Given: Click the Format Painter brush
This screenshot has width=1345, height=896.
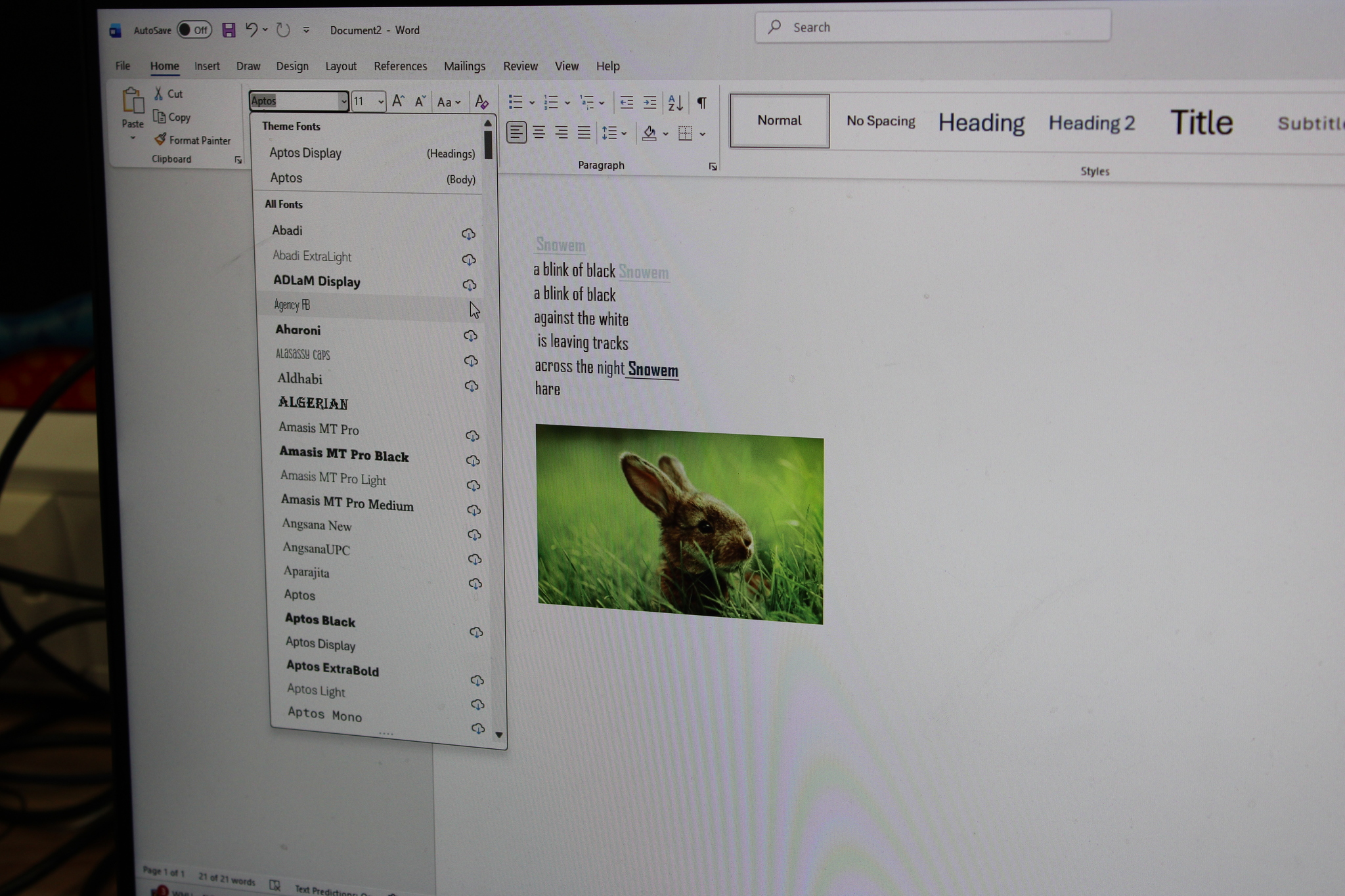Looking at the screenshot, I should 160,139.
